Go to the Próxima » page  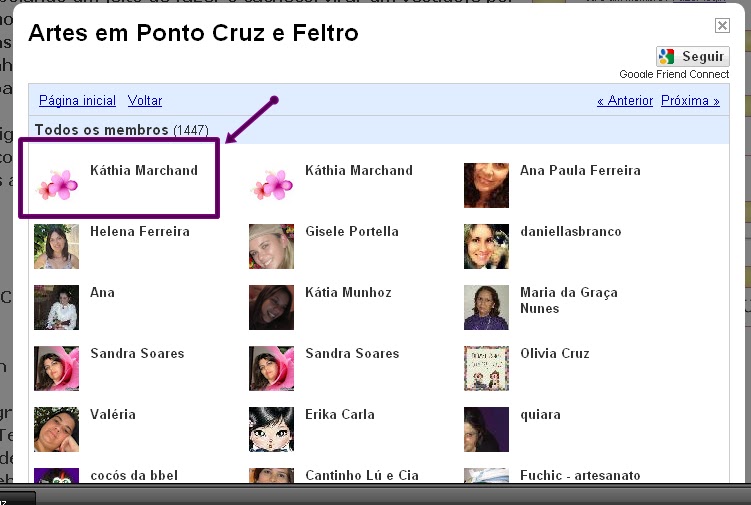[690, 101]
